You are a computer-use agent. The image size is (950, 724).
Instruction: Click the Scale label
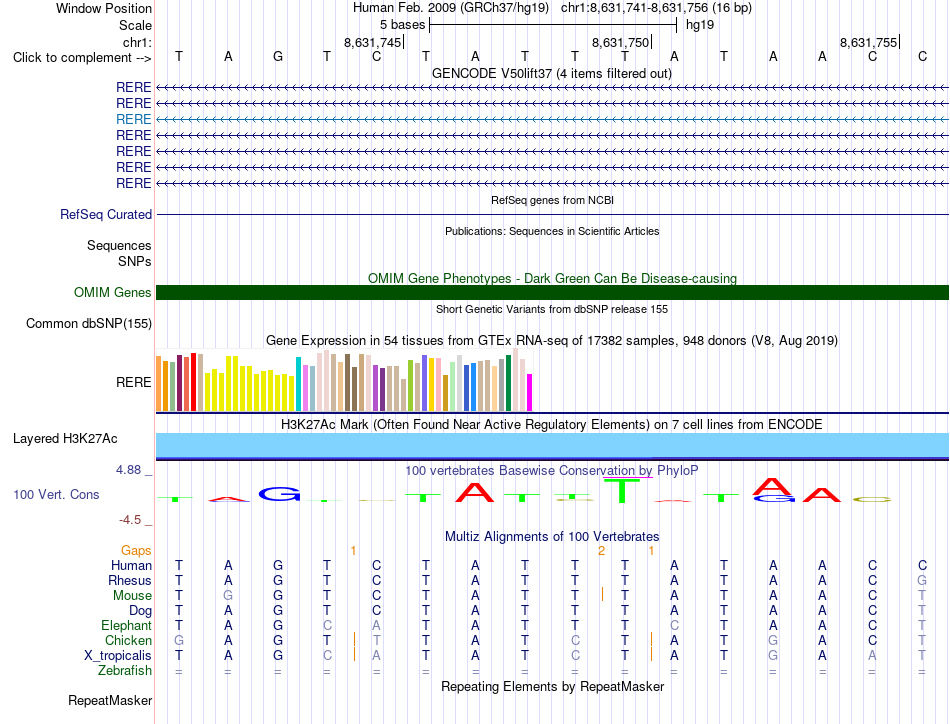(135, 25)
